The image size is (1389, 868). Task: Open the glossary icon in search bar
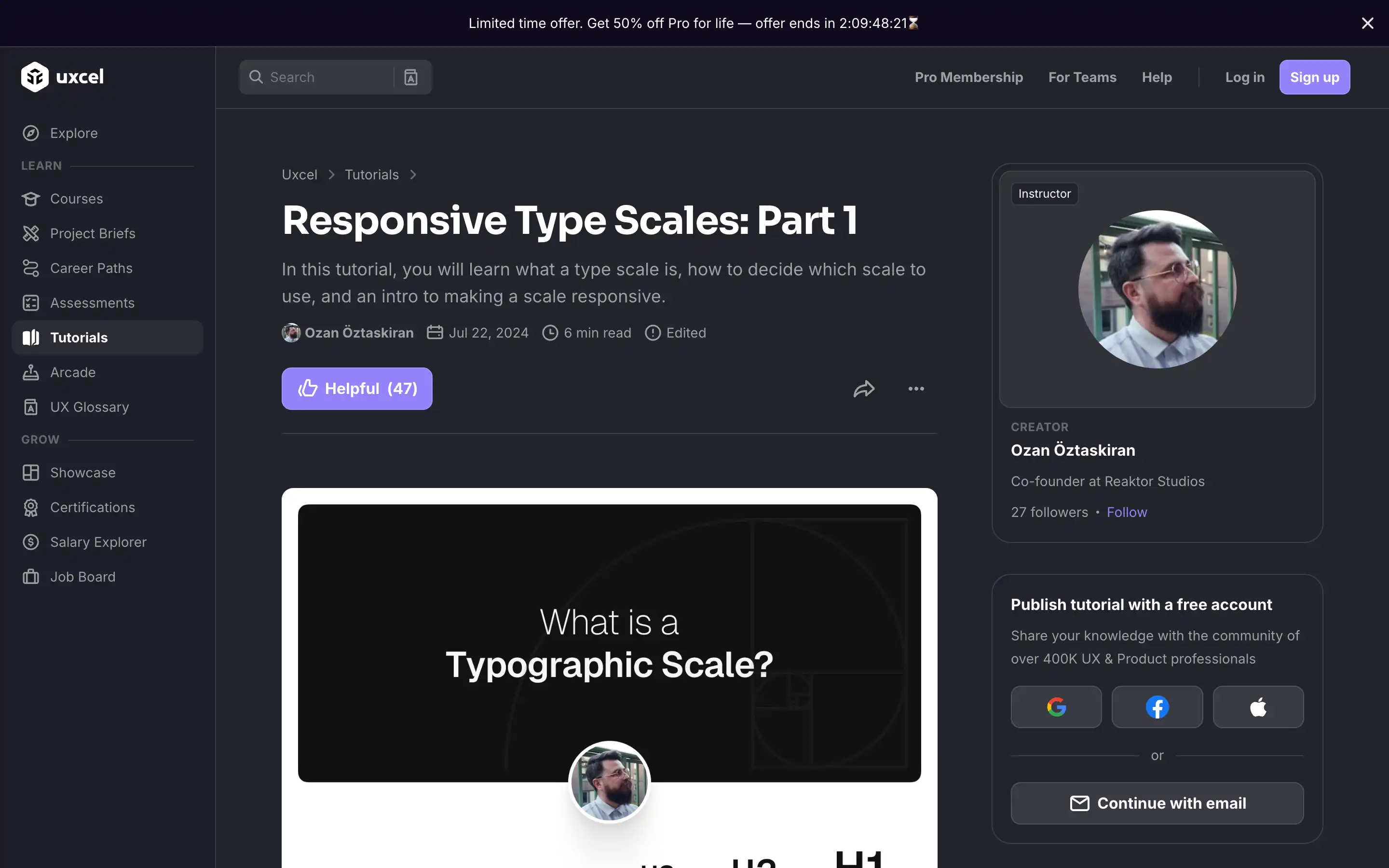point(411,77)
